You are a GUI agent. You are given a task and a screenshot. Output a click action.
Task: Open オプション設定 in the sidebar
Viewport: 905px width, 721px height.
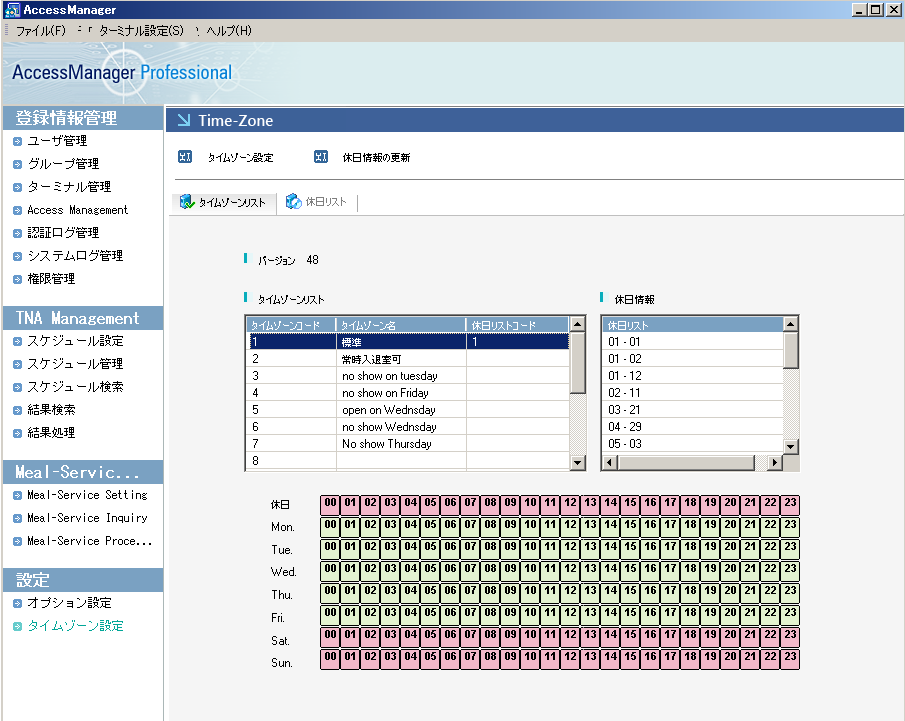(69, 603)
